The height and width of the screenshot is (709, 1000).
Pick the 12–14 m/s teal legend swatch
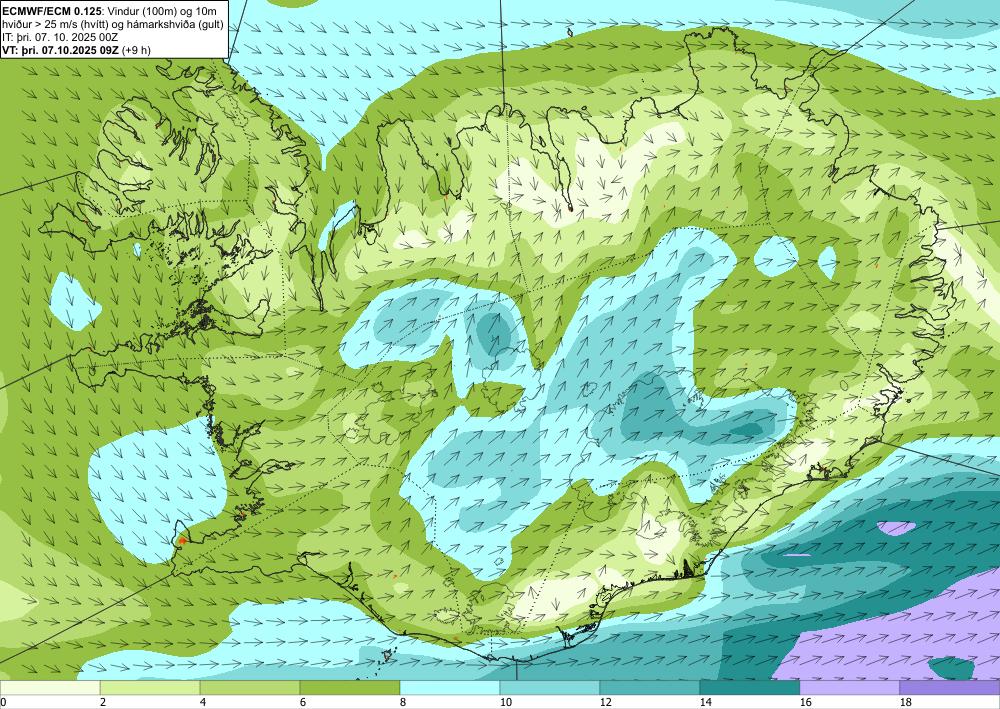(x=650, y=687)
